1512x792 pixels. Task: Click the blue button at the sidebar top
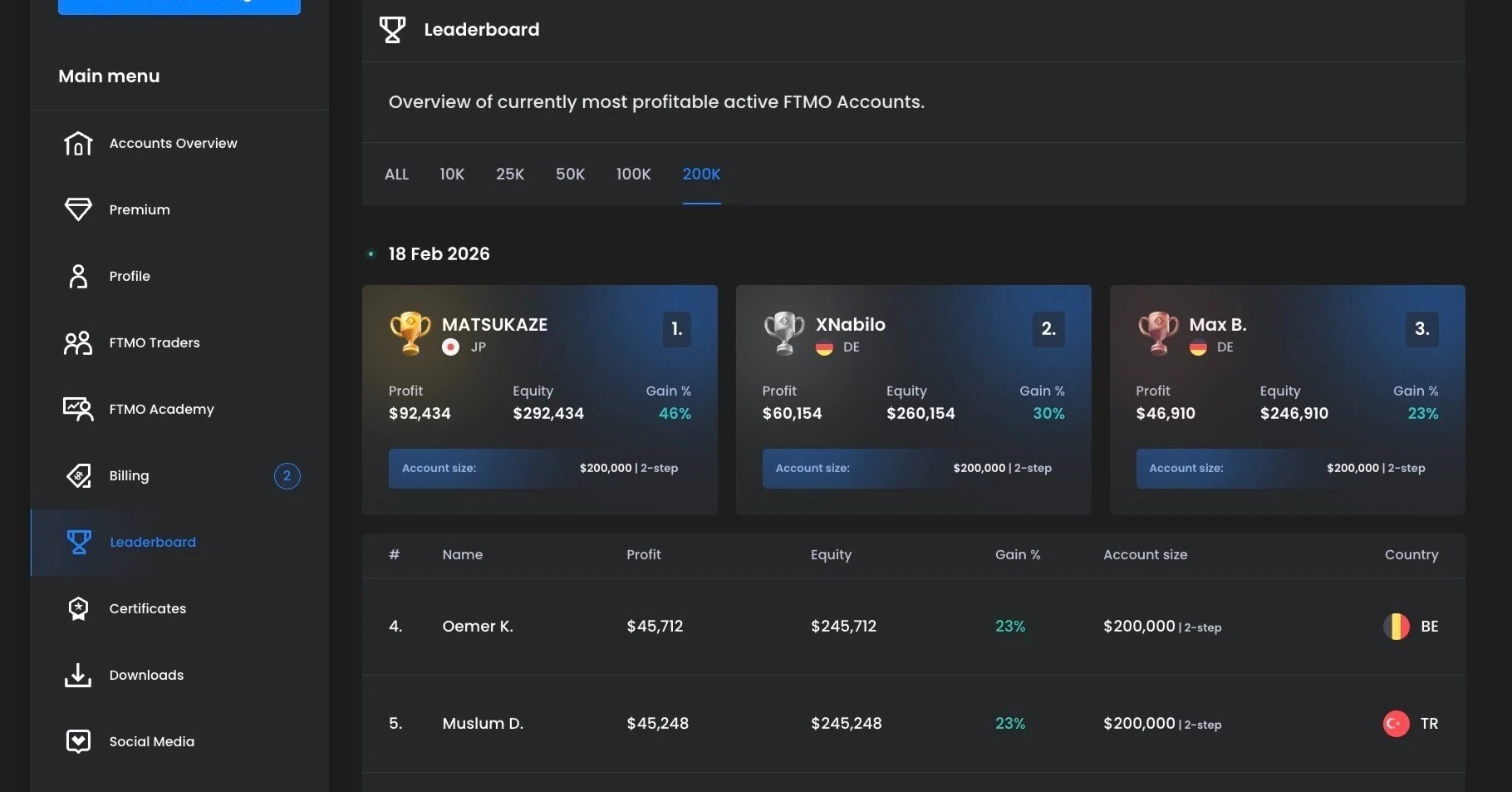pyautogui.click(x=179, y=4)
